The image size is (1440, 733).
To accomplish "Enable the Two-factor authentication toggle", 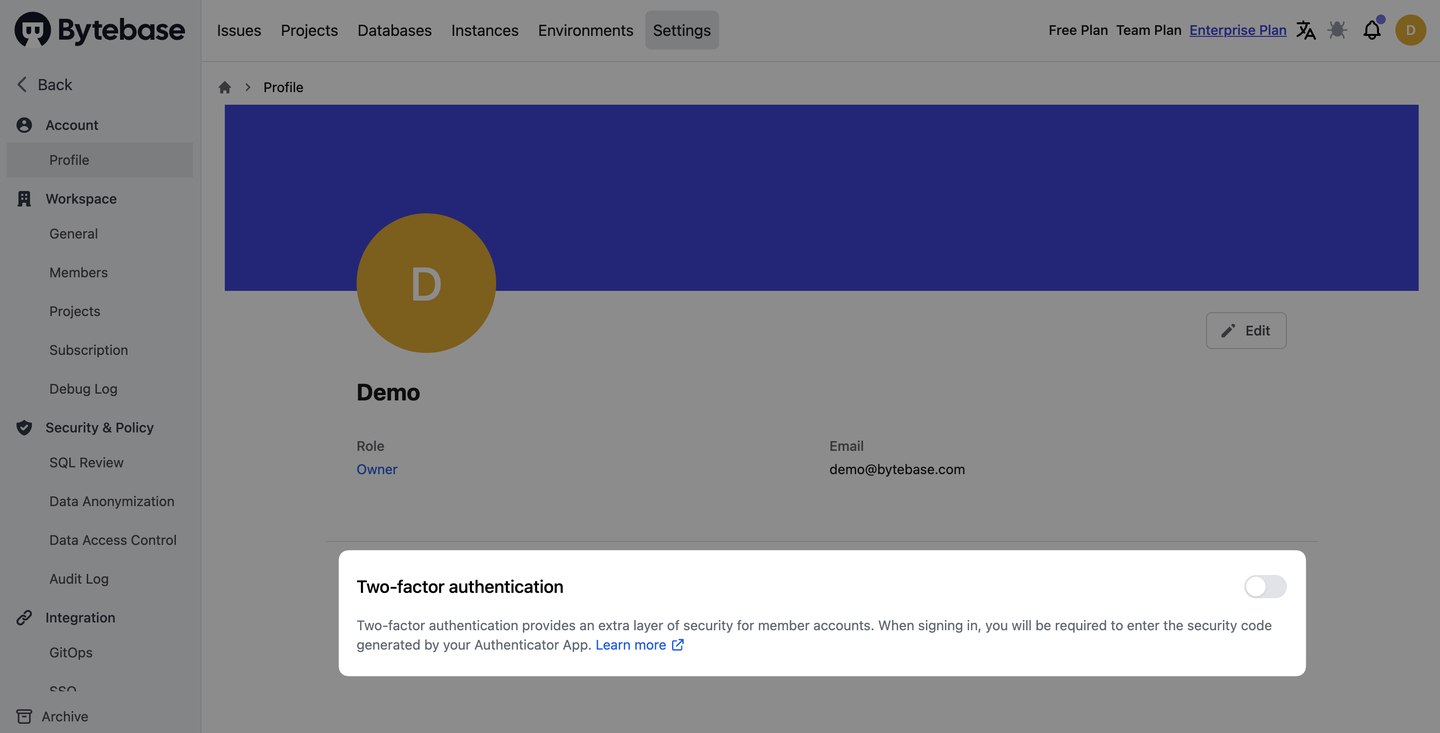I will 1264,586.
